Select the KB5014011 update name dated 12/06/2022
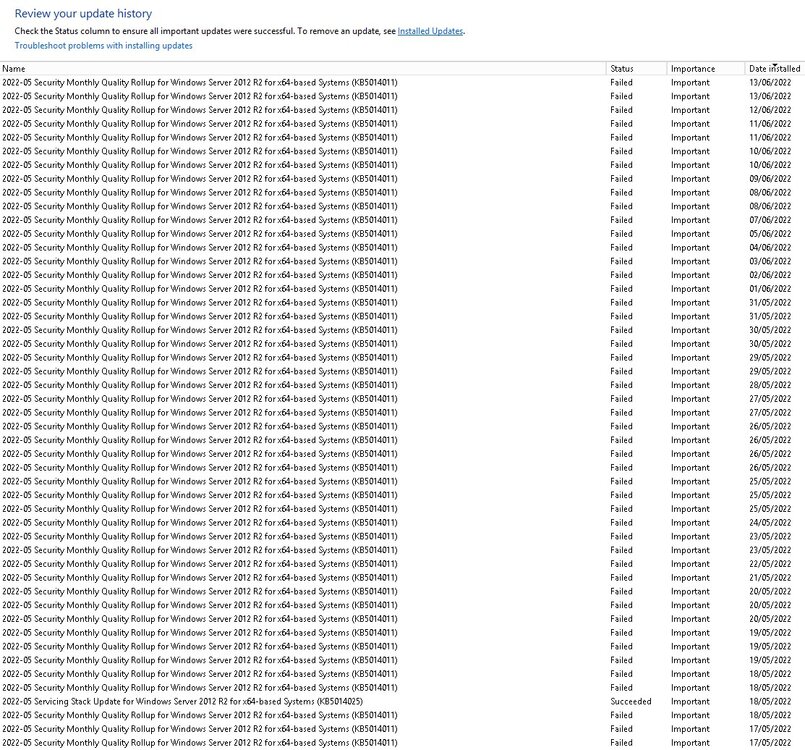The height and width of the screenshot is (750, 805). 200,110
